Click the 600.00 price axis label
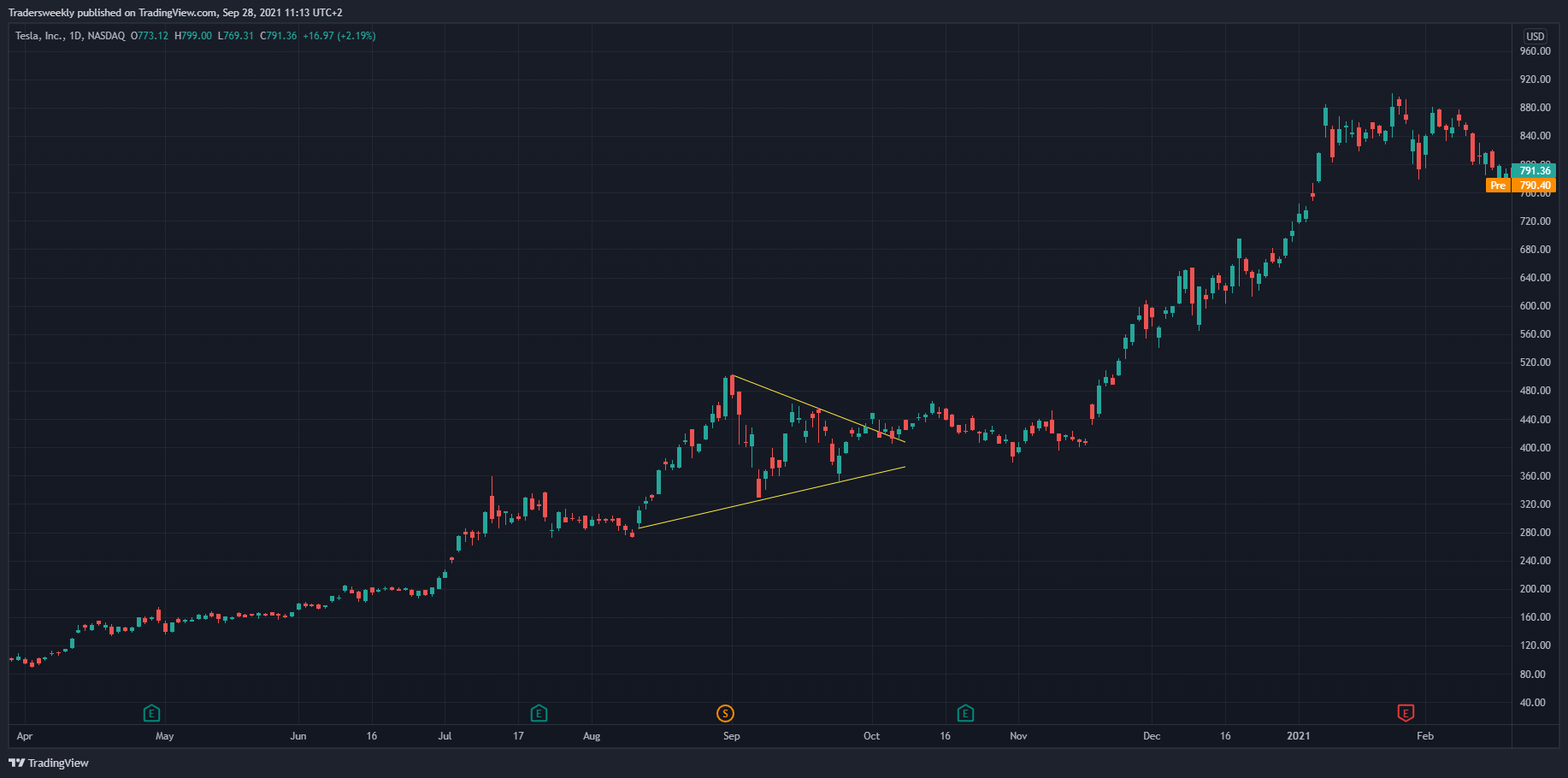The height and width of the screenshot is (778, 1568). point(1535,306)
